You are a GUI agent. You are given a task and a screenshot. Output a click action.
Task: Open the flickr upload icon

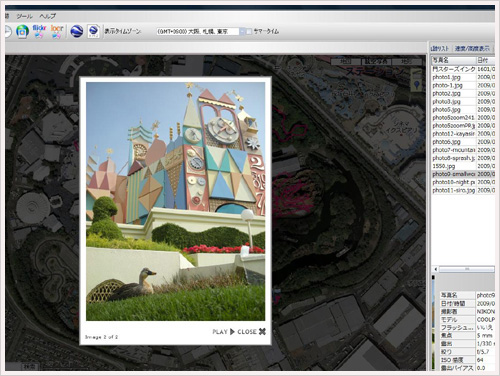[x=39, y=31]
